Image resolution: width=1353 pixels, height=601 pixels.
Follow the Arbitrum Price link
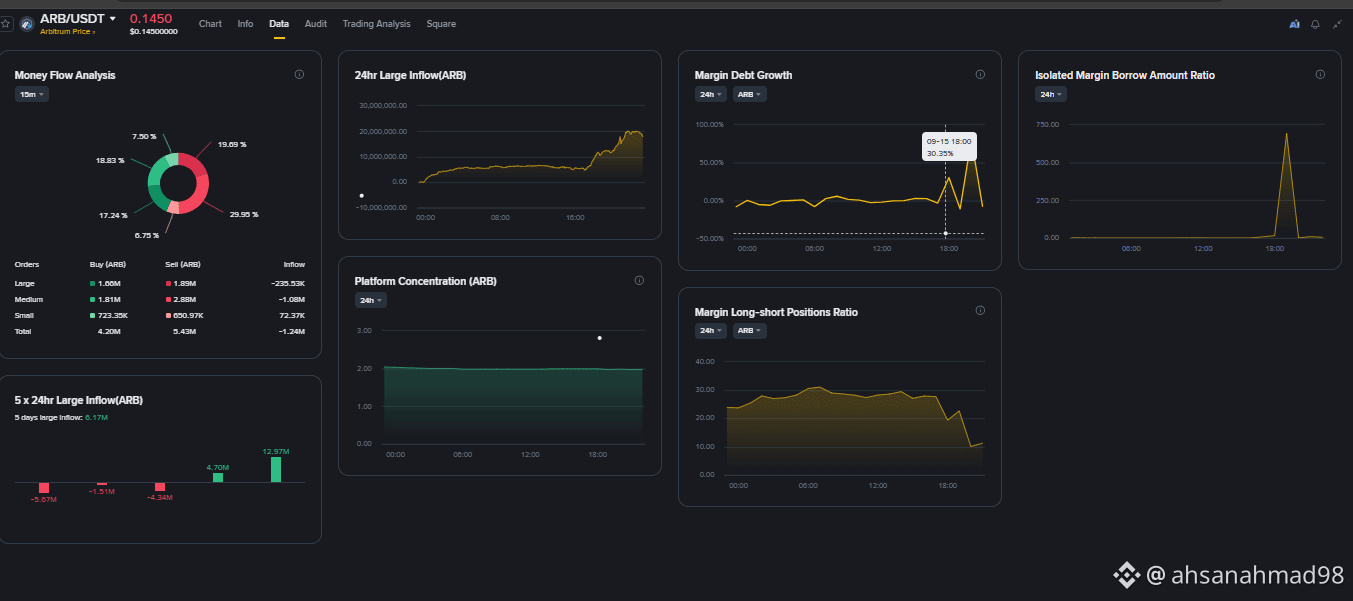click(68, 32)
